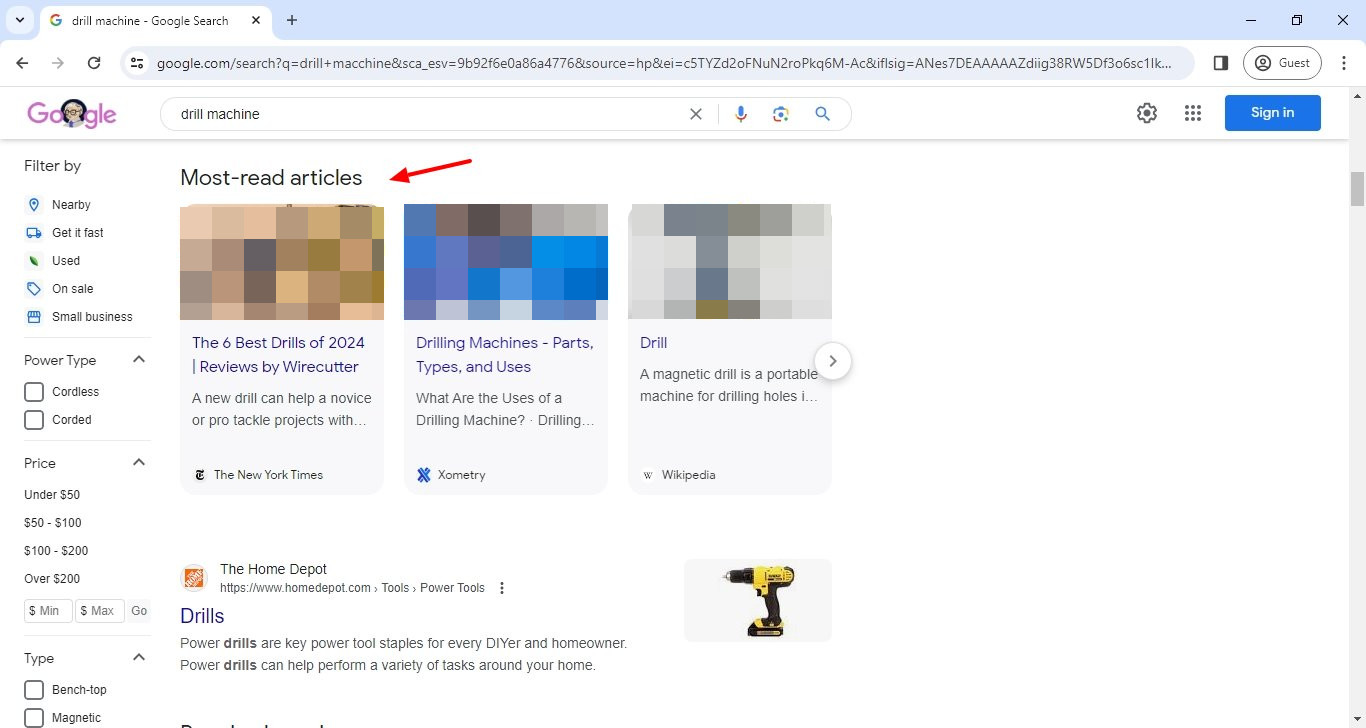Open the Chrome browser menu
The image size is (1366, 728).
[x=1345, y=62]
